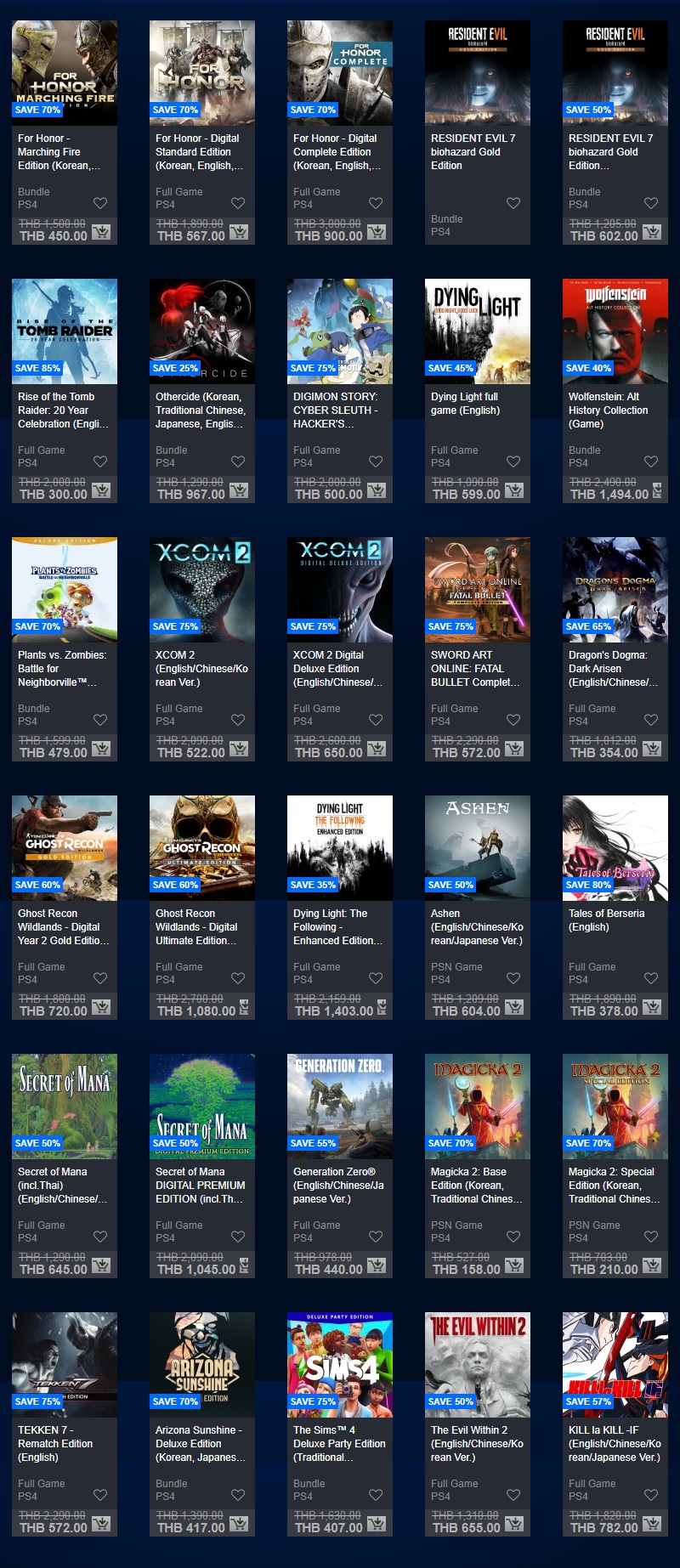The height and width of the screenshot is (1568, 680).
Task: Open the Ashen game title link
Action: 477,927
